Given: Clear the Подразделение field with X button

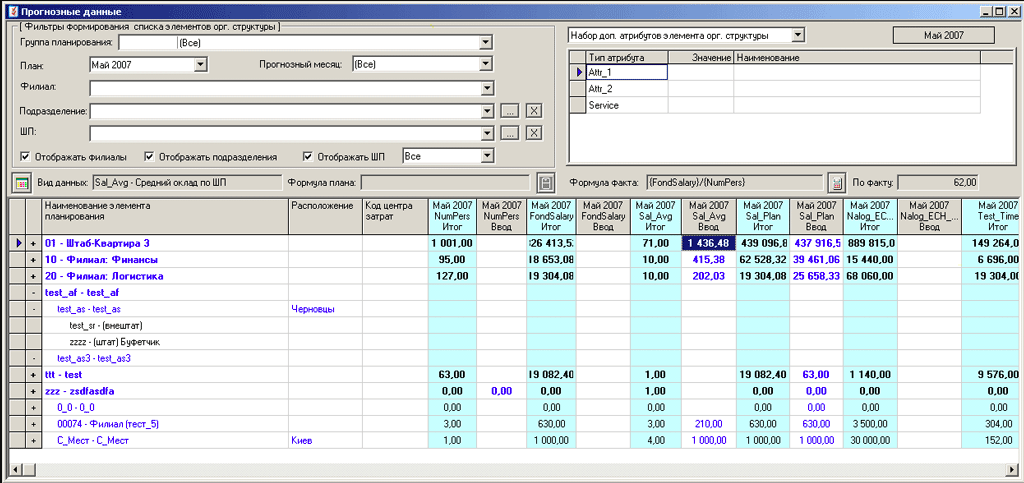Looking at the screenshot, I should (x=534, y=110).
